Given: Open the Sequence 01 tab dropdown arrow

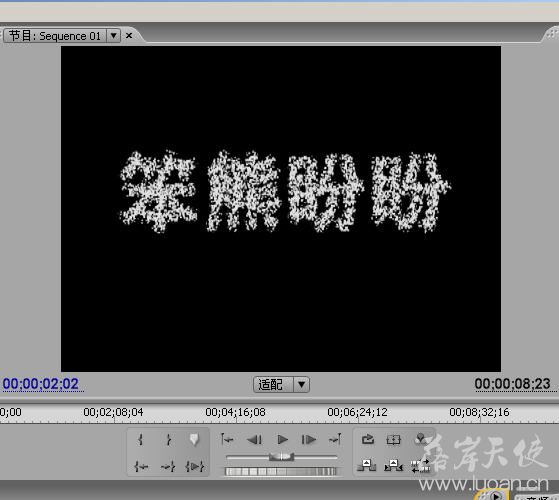Looking at the screenshot, I should click(113, 36).
